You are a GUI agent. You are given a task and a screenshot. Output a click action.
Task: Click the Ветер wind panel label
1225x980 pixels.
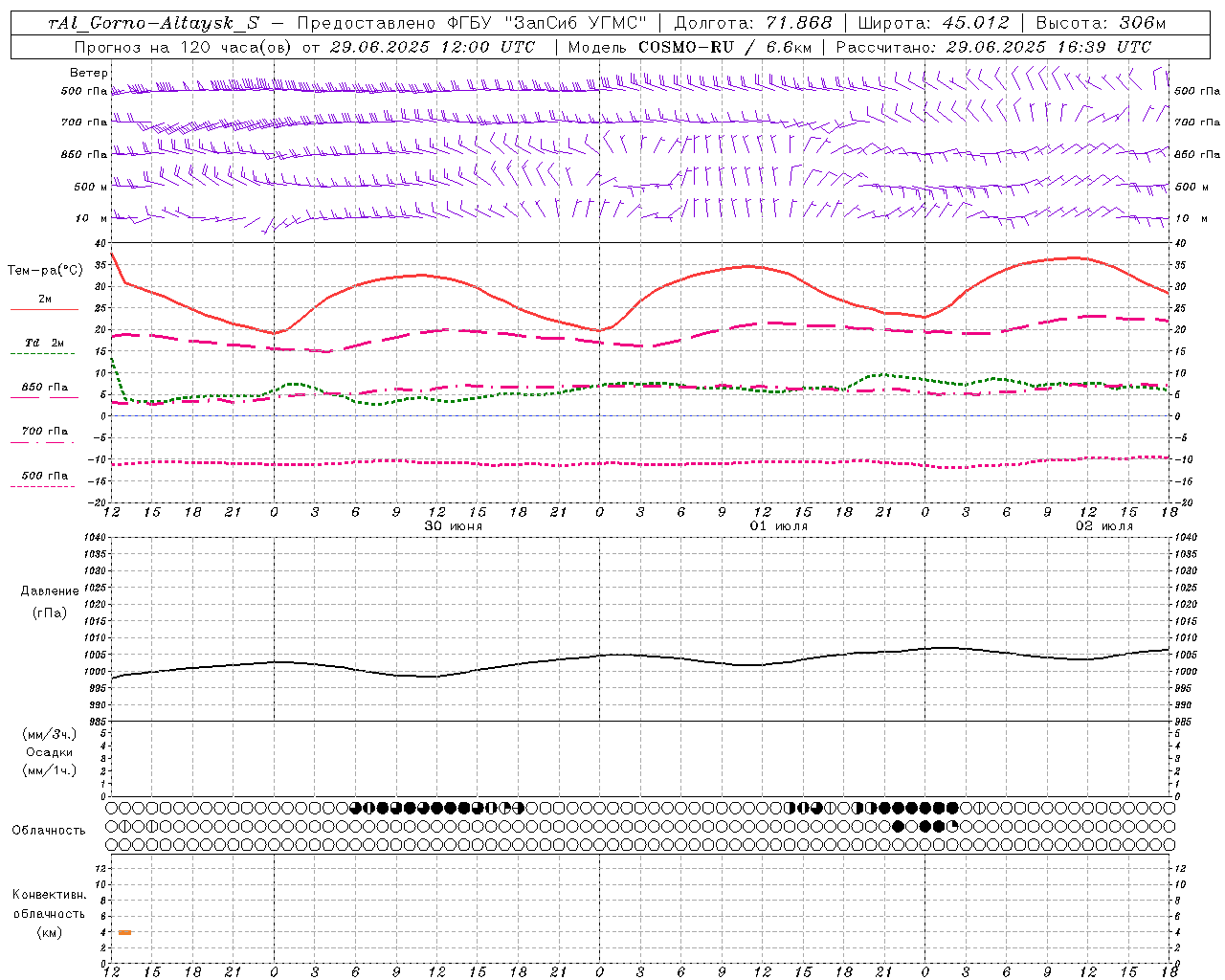point(89,73)
